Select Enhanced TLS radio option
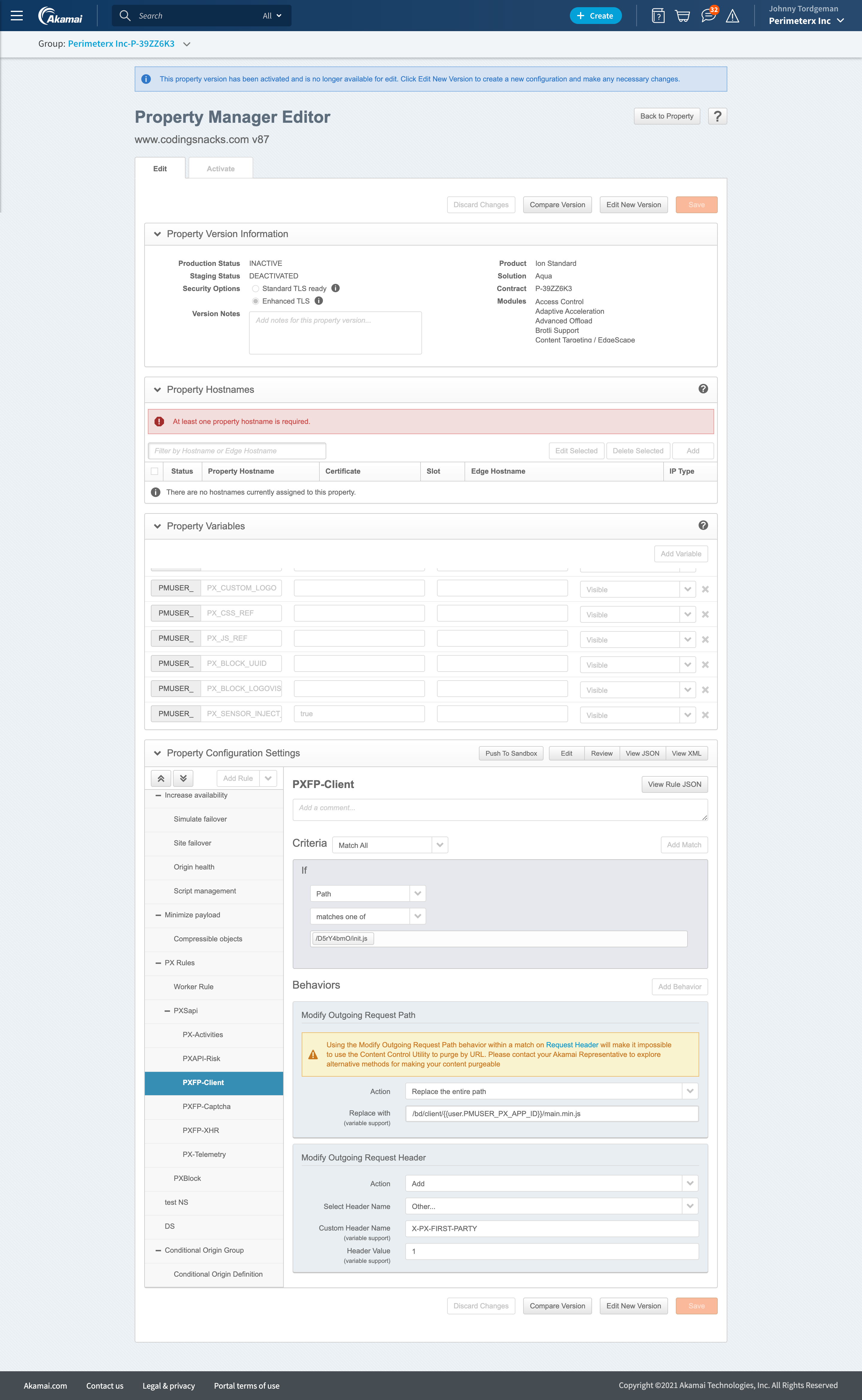 [x=255, y=302]
